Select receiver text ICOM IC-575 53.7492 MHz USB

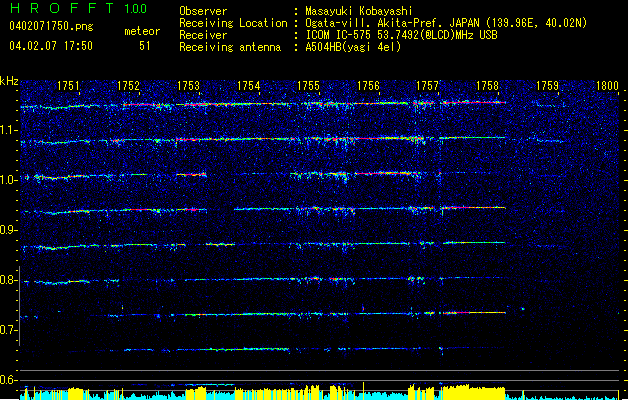pyautogui.click(x=401, y=35)
